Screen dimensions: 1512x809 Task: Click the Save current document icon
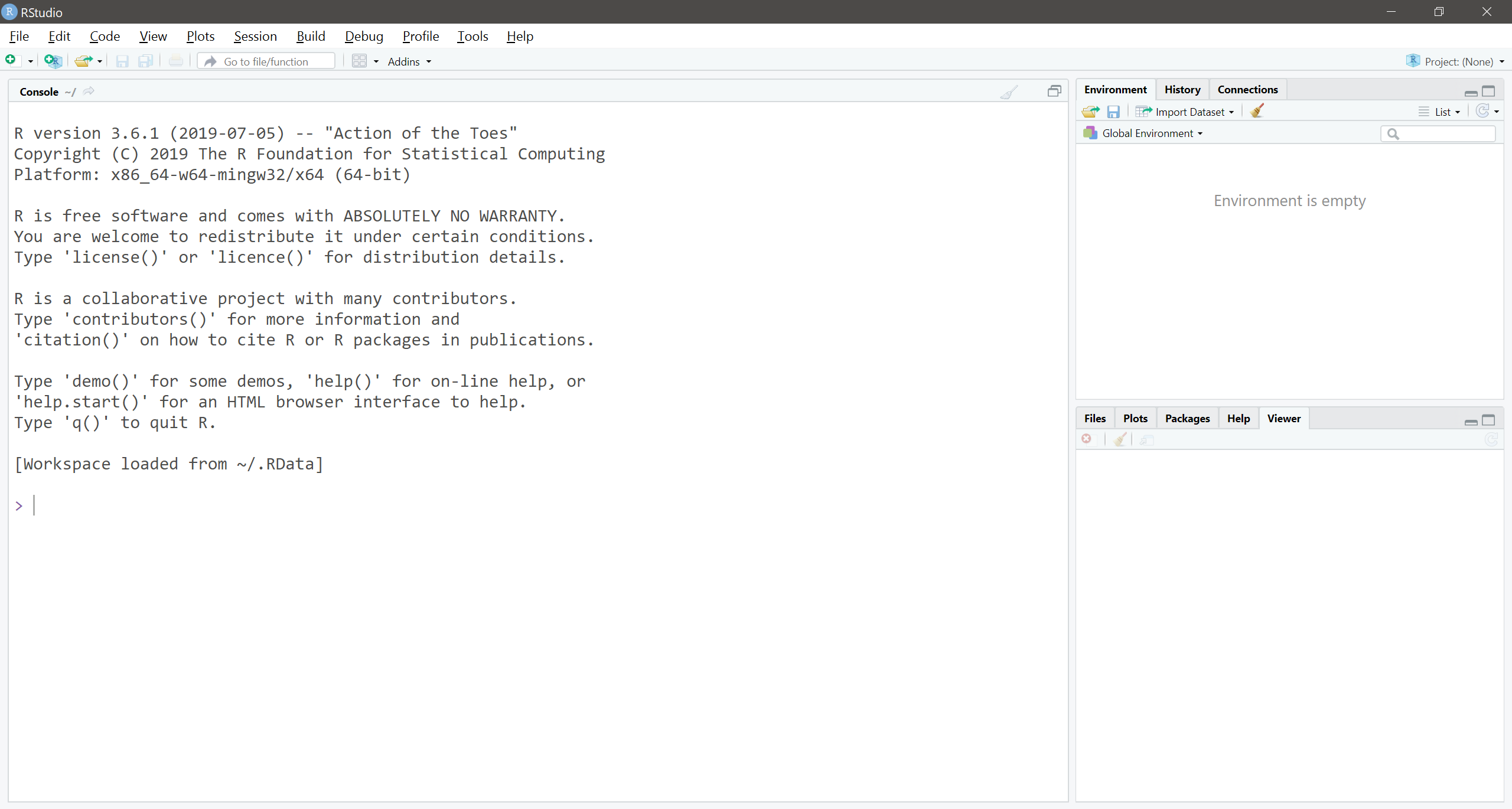(122, 61)
